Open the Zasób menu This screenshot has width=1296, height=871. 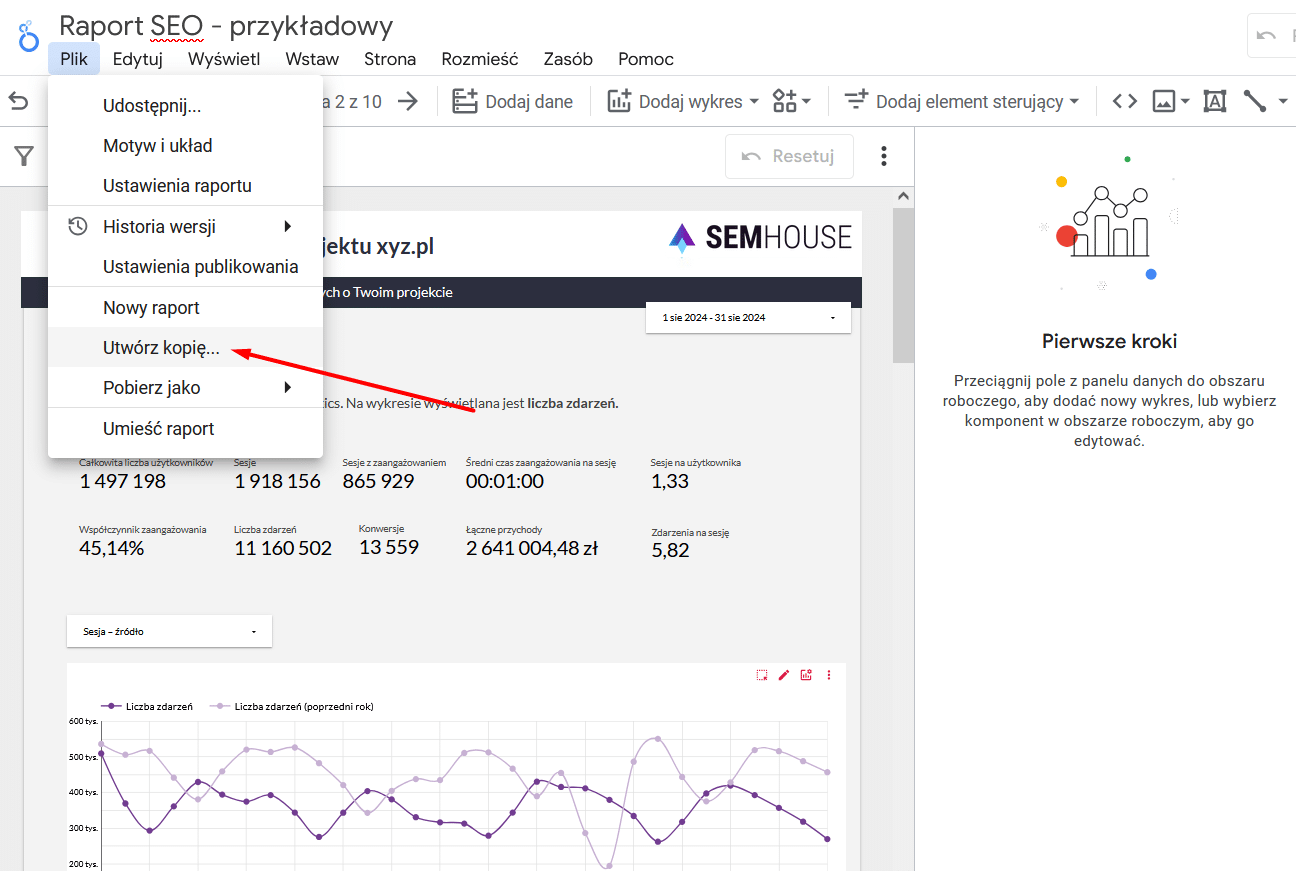pos(568,59)
